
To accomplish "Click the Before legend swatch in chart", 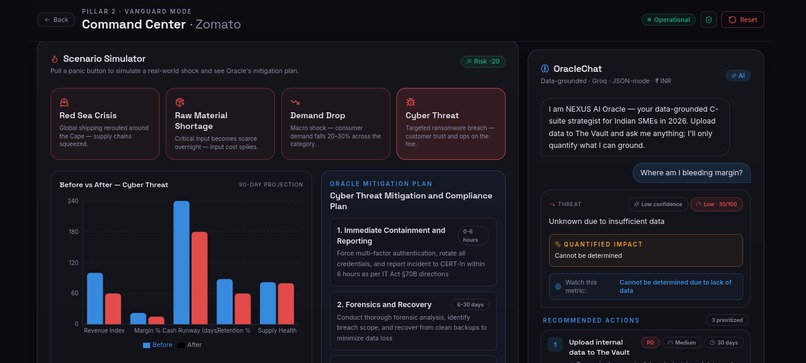I will tap(146, 345).
